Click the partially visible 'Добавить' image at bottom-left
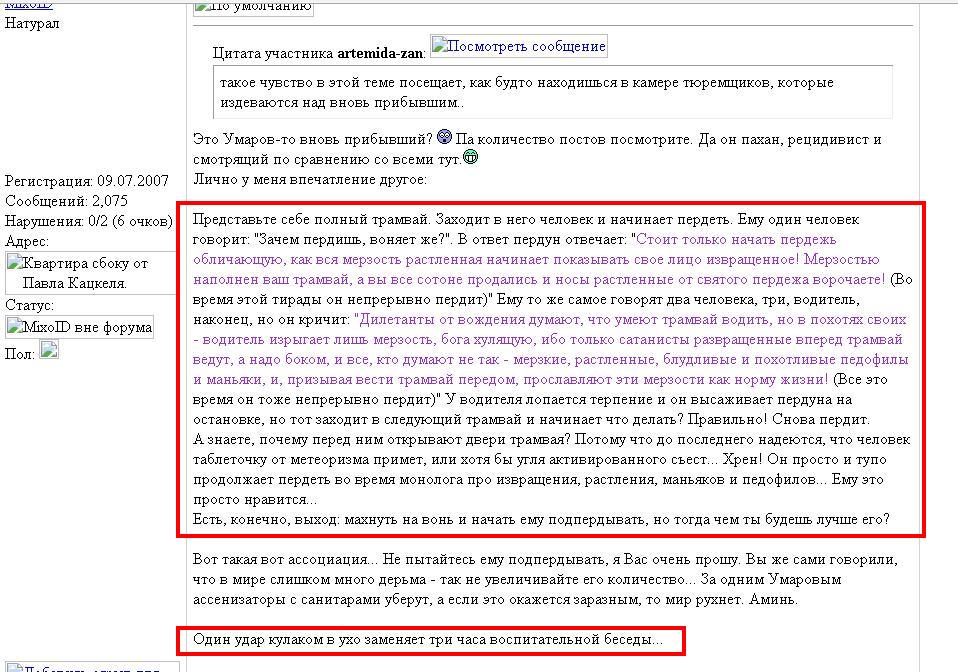Screen dimensions: 958x672 pos(90,667)
